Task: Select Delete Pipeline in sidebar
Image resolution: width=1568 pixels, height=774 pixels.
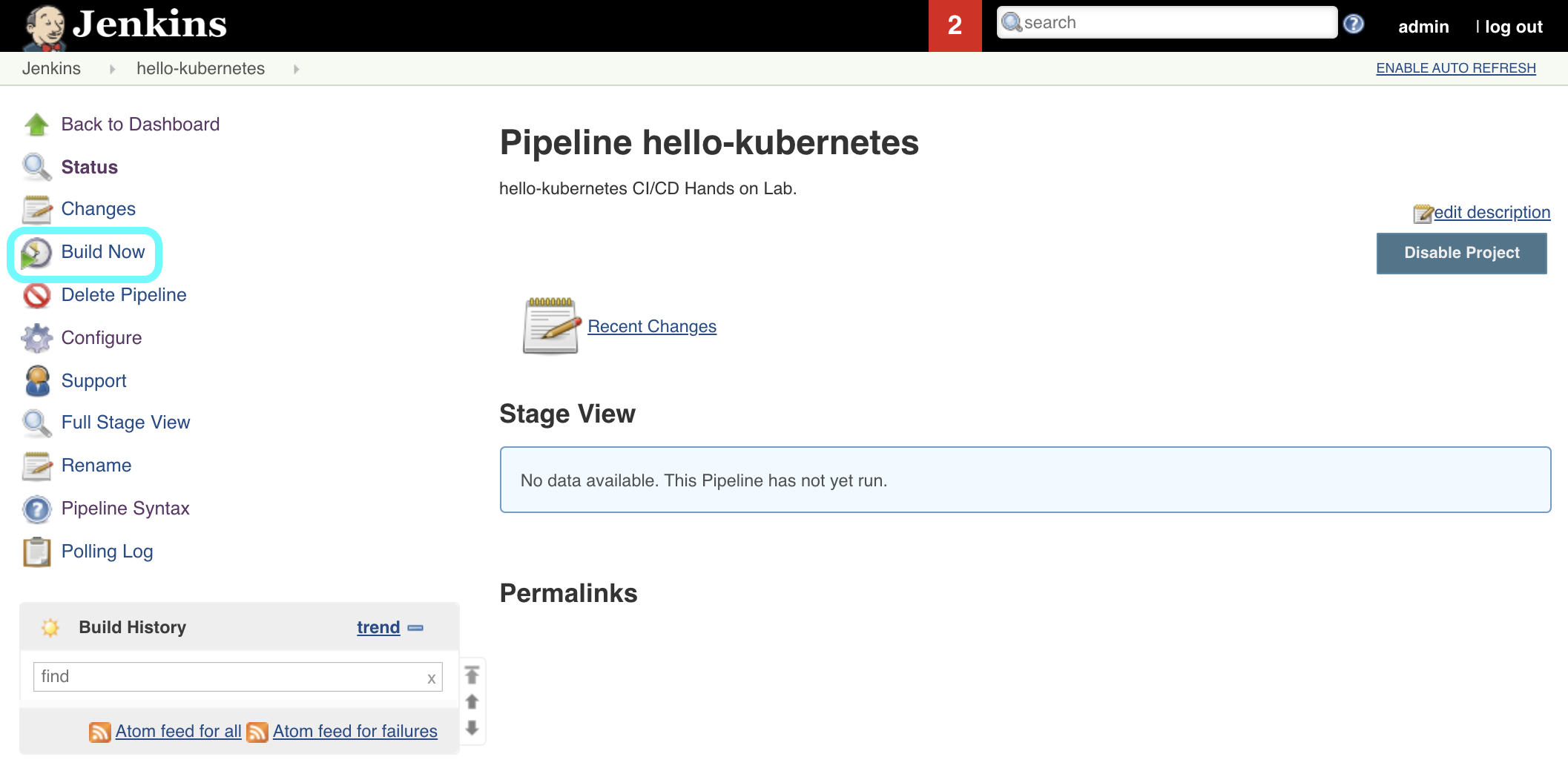Action: (124, 295)
